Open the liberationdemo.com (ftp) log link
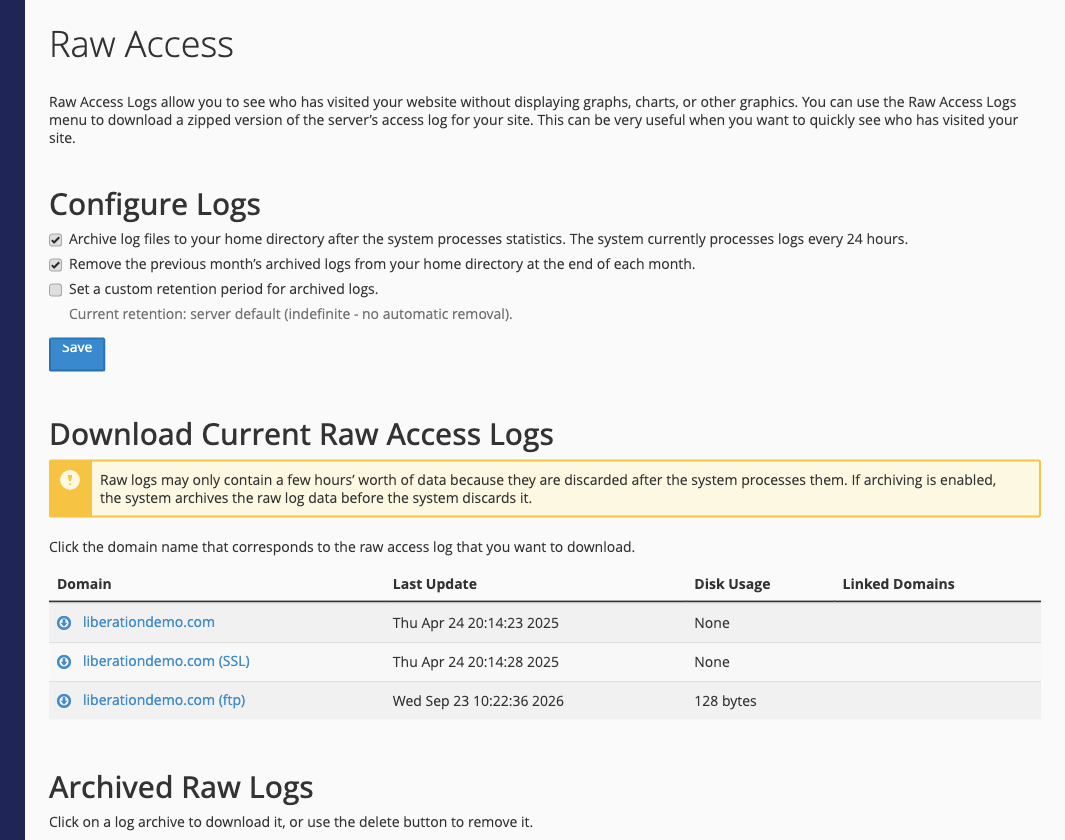The height and width of the screenshot is (840, 1065). (x=164, y=700)
